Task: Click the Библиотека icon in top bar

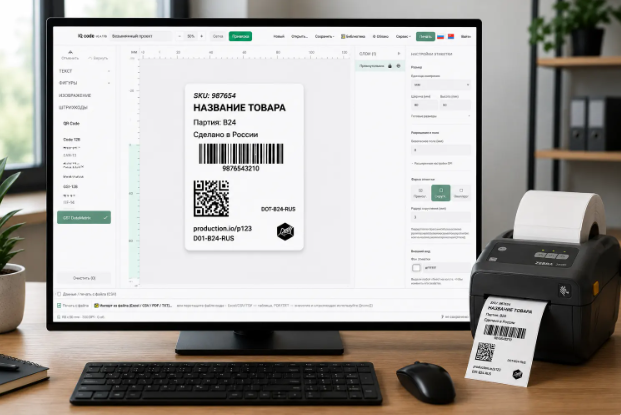Action: 343,36
